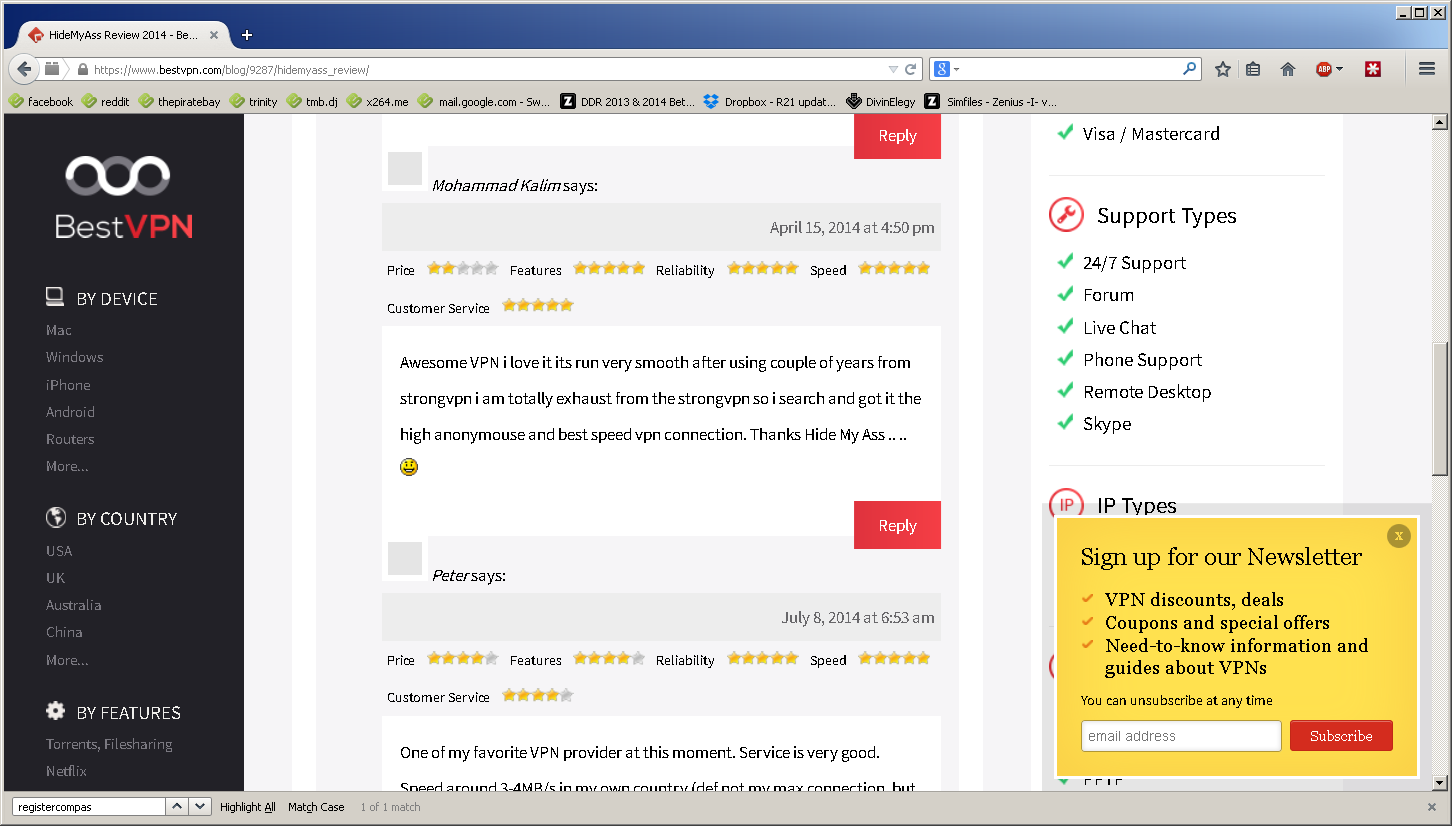
Task: Open the bookmarks list icon
Action: click(x=1253, y=69)
